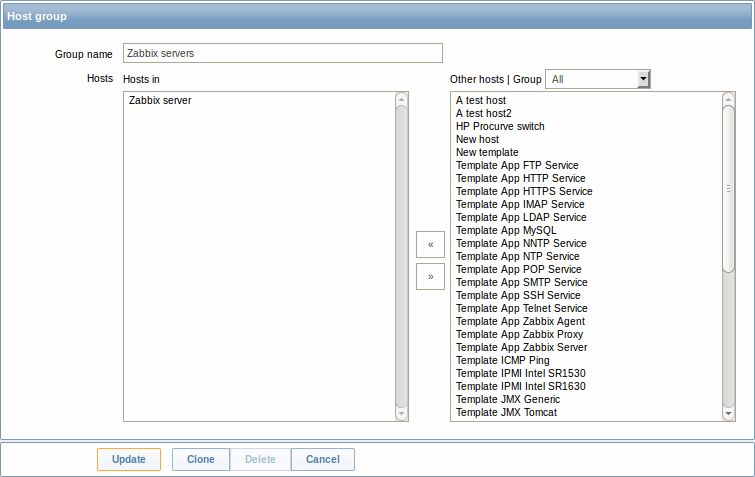The image size is (755, 477).
Task: Select 'New host' in Other hosts list
Action: coord(477,139)
